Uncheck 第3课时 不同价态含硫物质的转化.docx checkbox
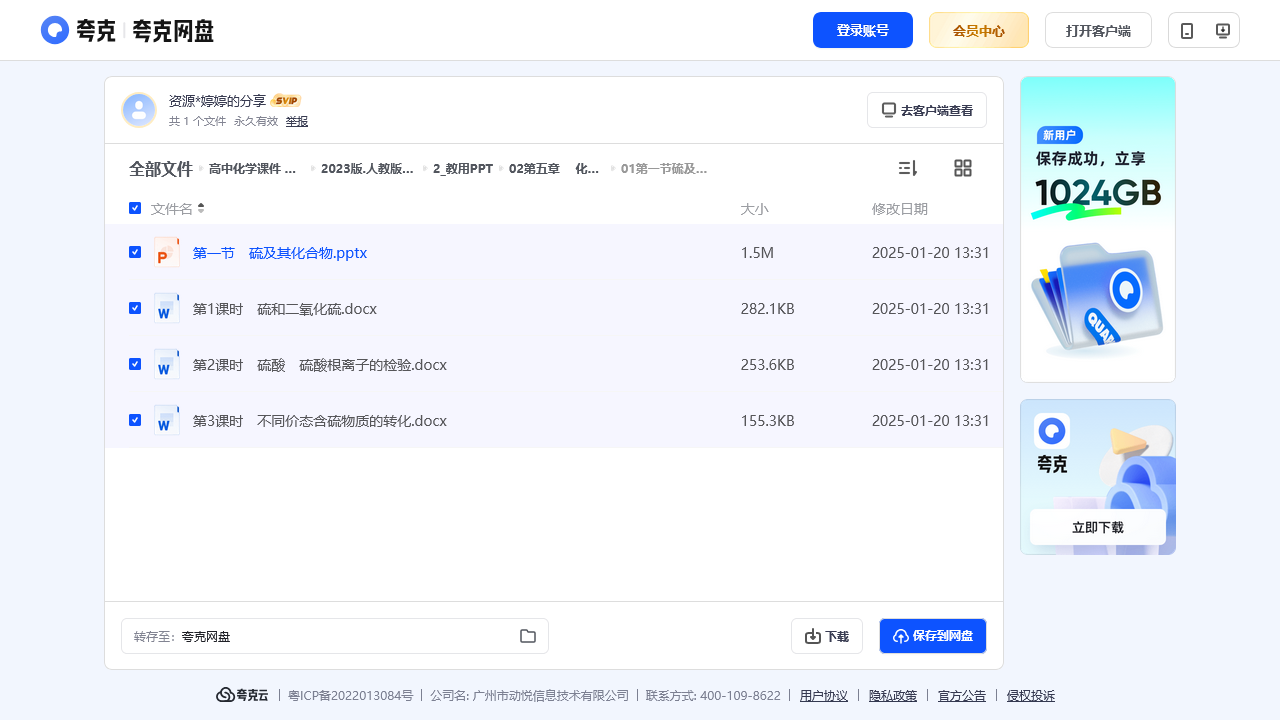Screen dimensions: 1280x720 pyautogui.click(x=135, y=420)
